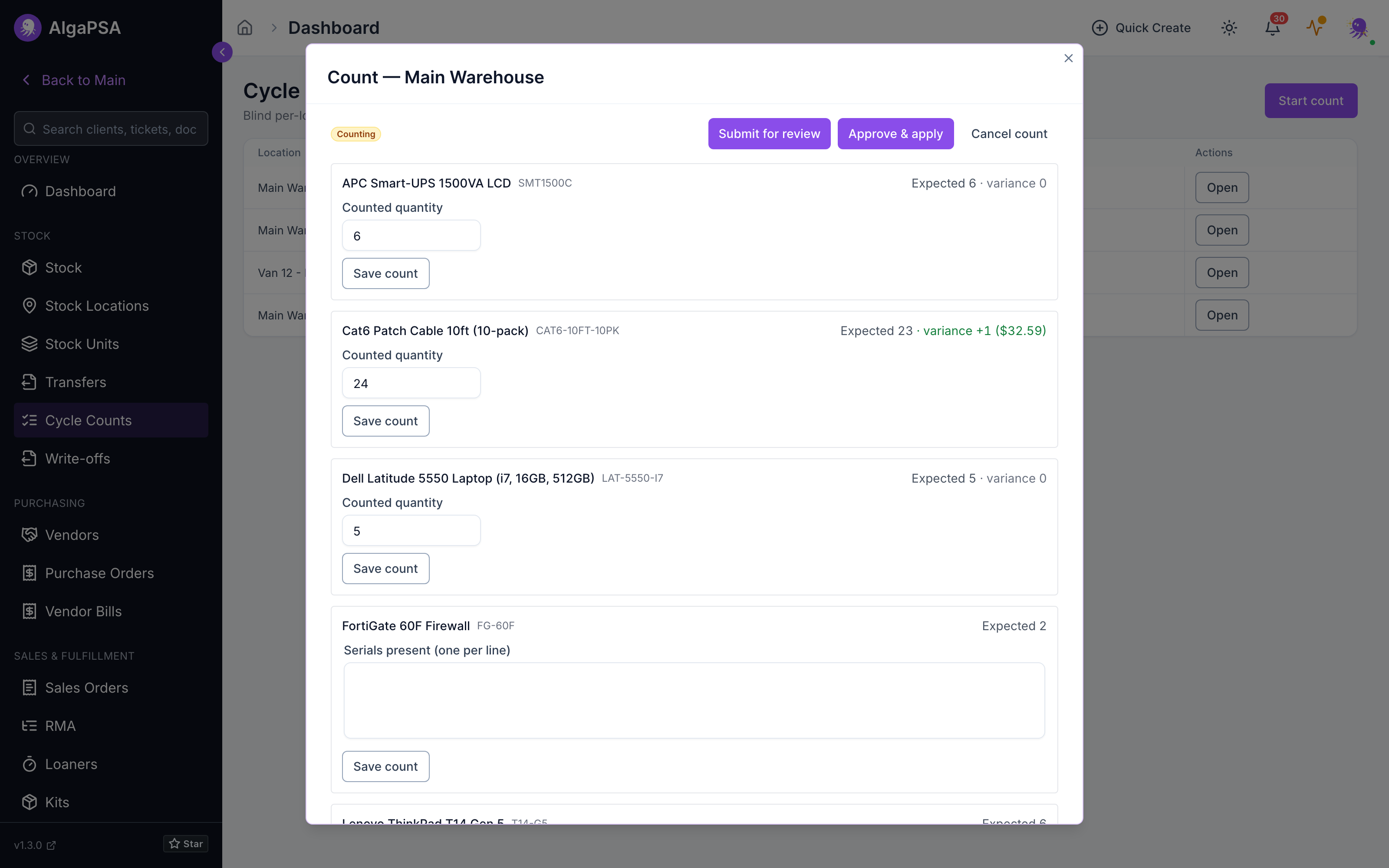
Task: Click Submit for review button
Action: (769, 134)
